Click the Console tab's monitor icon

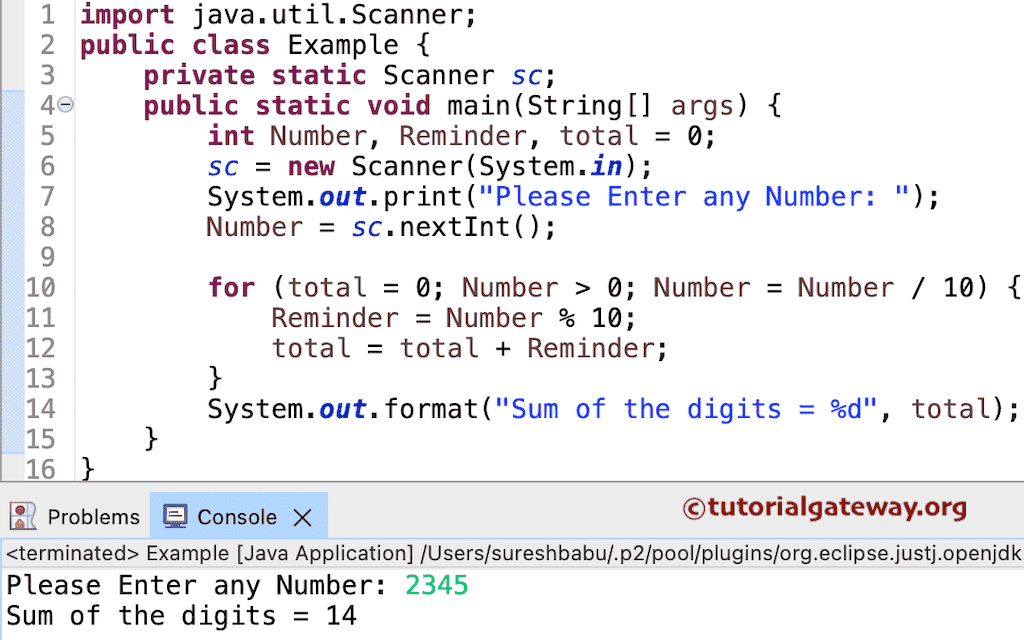click(175, 516)
